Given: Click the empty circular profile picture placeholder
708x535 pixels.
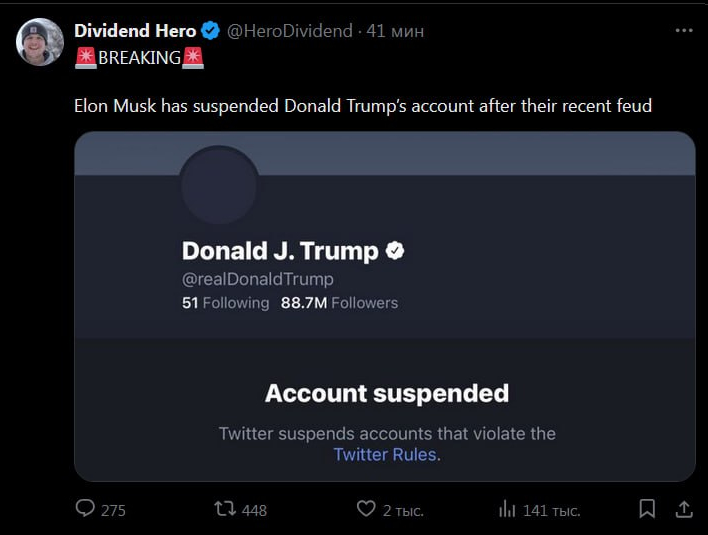Looking at the screenshot, I should tap(219, 186).
